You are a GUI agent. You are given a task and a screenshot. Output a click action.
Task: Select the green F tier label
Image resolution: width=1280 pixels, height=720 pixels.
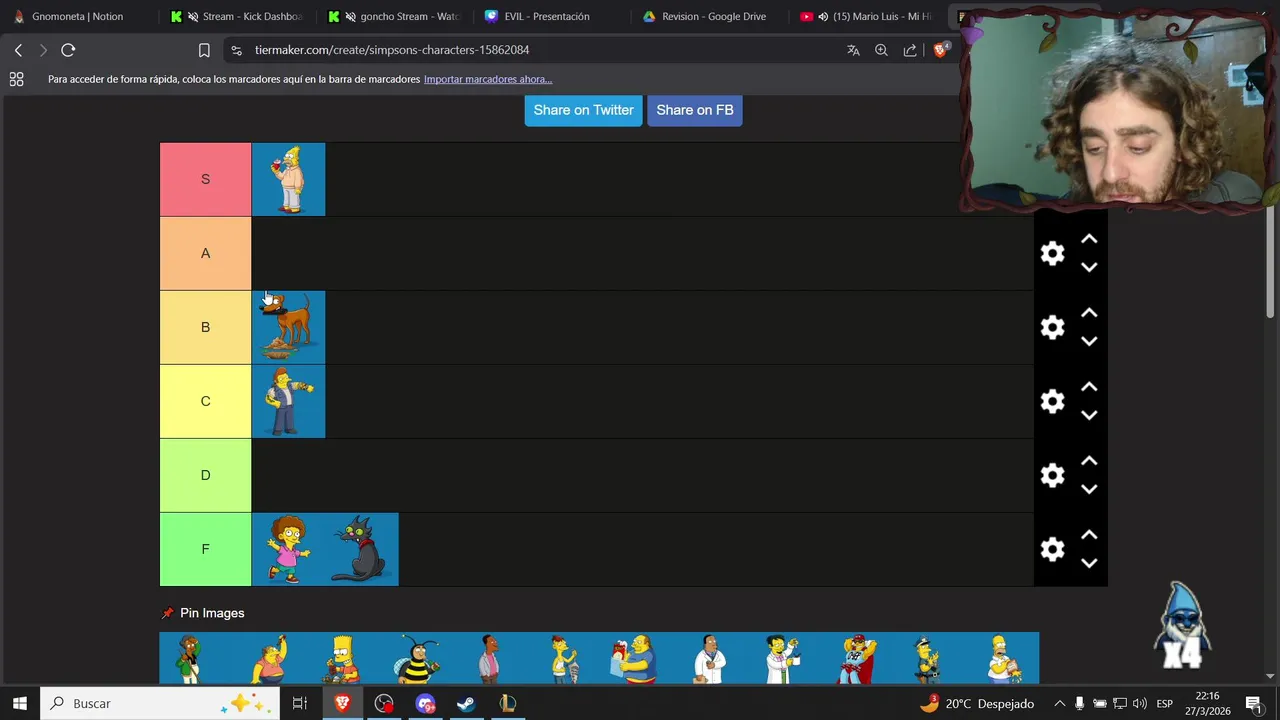click(205, 549)
